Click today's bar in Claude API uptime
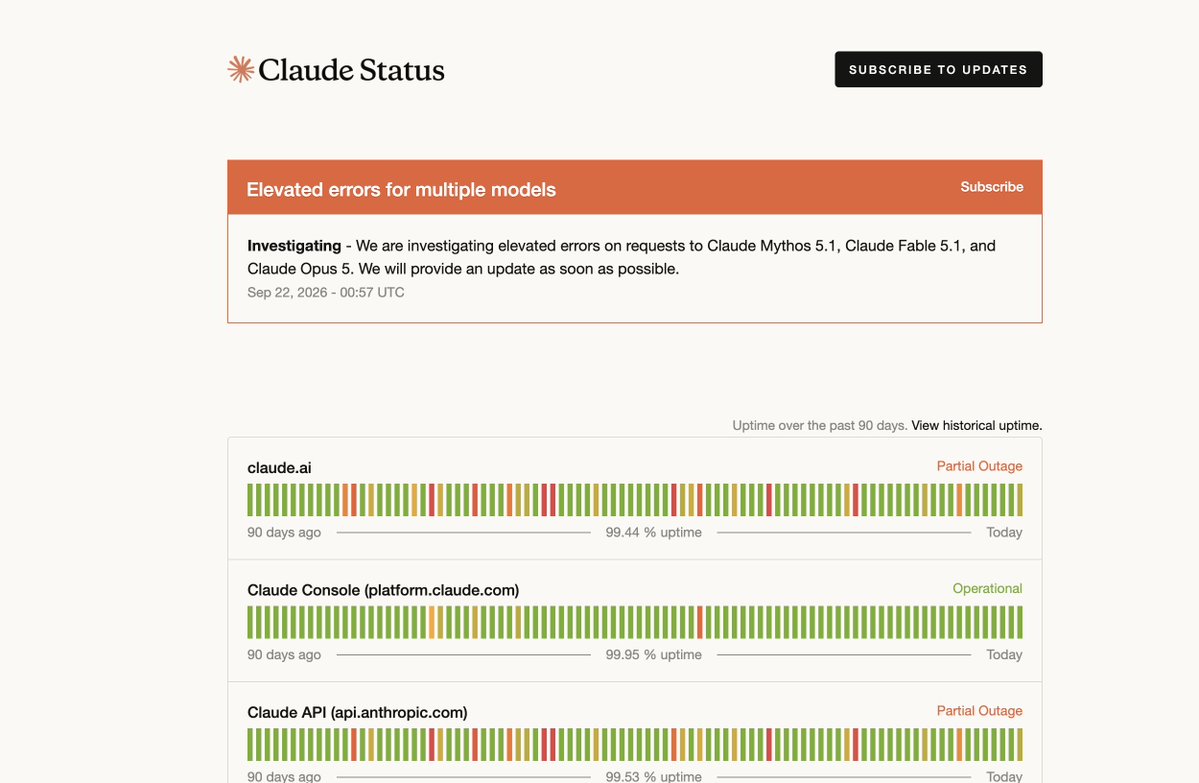 [1020, 745]
